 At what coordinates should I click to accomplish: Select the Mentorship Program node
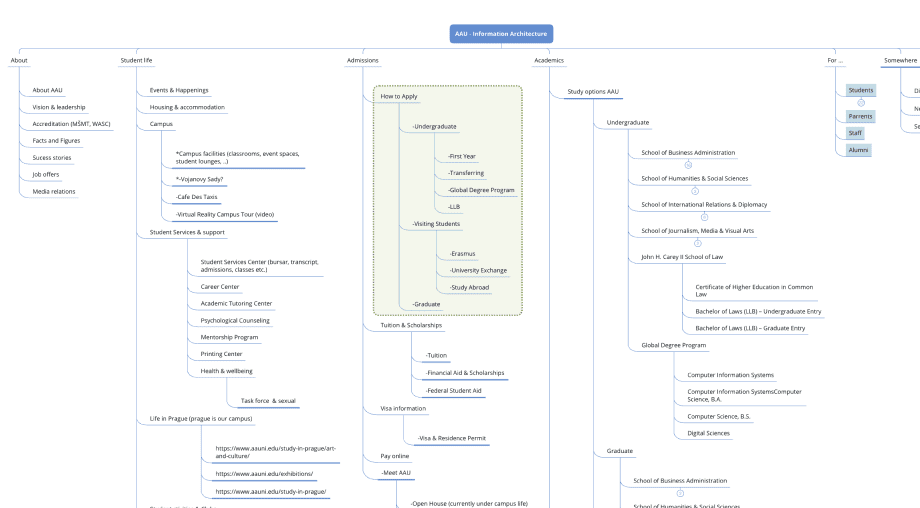229,337
